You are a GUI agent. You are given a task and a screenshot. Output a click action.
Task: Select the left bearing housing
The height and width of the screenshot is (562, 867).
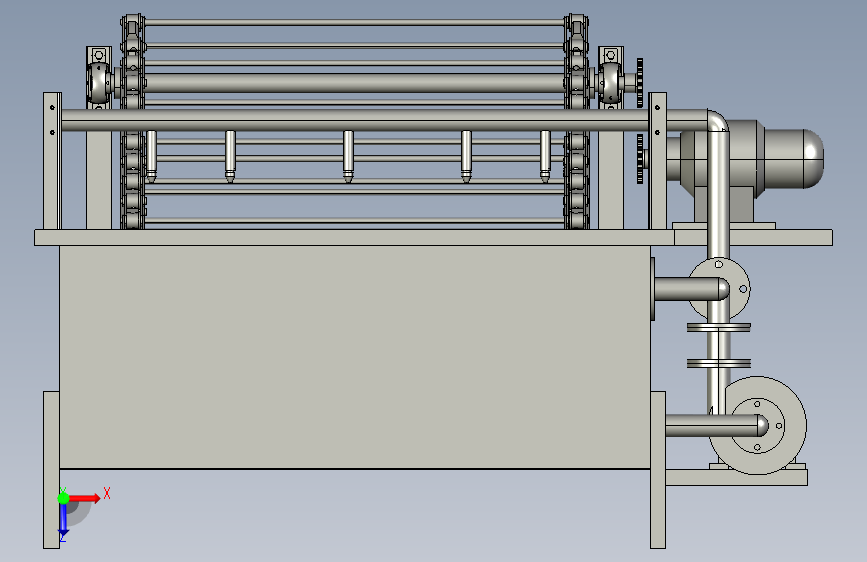[x=100, y=83]
